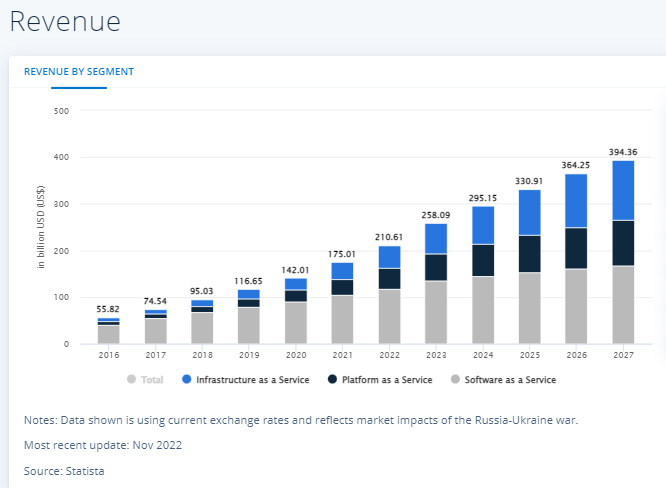The width and height of the screenshot is (666, 488).
Task: Click the 500 y-axis tick label
Action: tap(61, 111)
